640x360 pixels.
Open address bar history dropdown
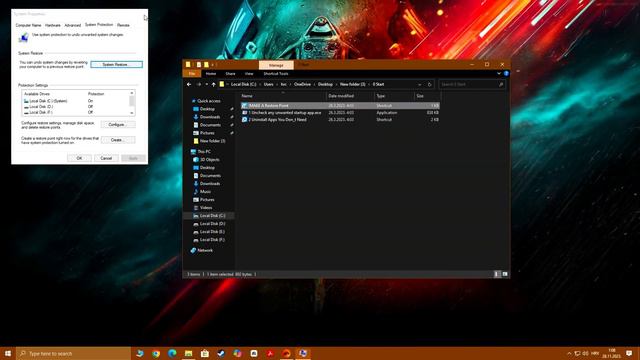click(420, 84)
